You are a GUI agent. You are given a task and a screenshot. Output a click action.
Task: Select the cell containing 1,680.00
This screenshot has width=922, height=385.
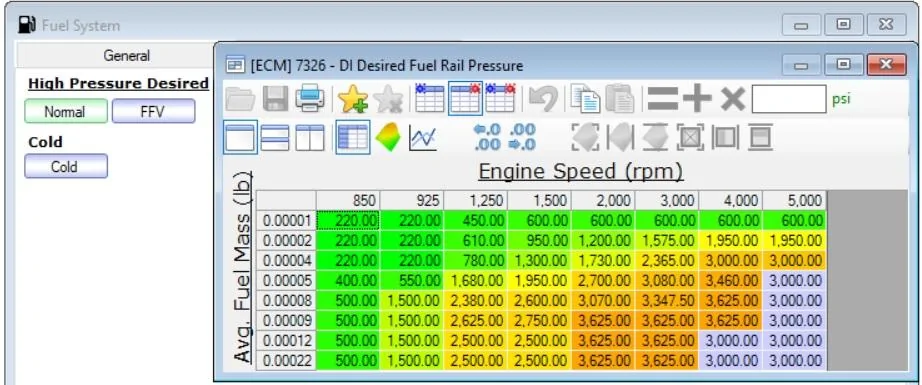(476, 280)
